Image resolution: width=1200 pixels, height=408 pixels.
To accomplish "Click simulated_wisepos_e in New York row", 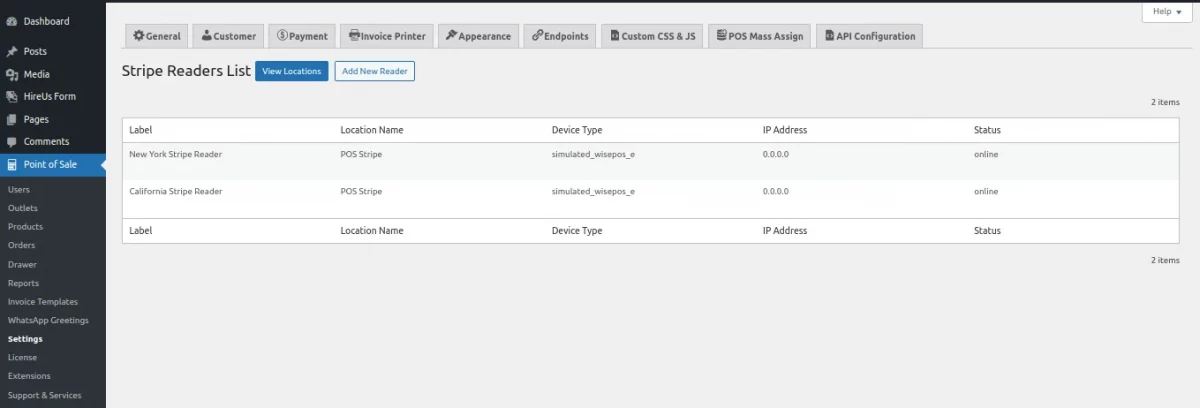I will click(x=593, y=154).
